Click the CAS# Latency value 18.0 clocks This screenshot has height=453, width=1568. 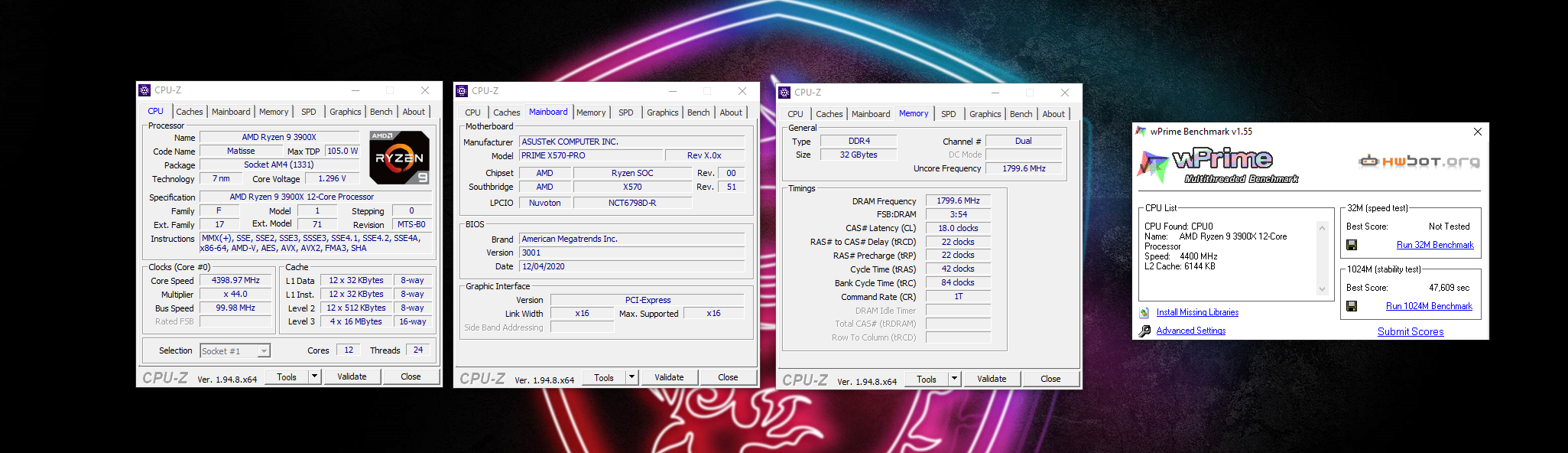click(x=958, y=228)
